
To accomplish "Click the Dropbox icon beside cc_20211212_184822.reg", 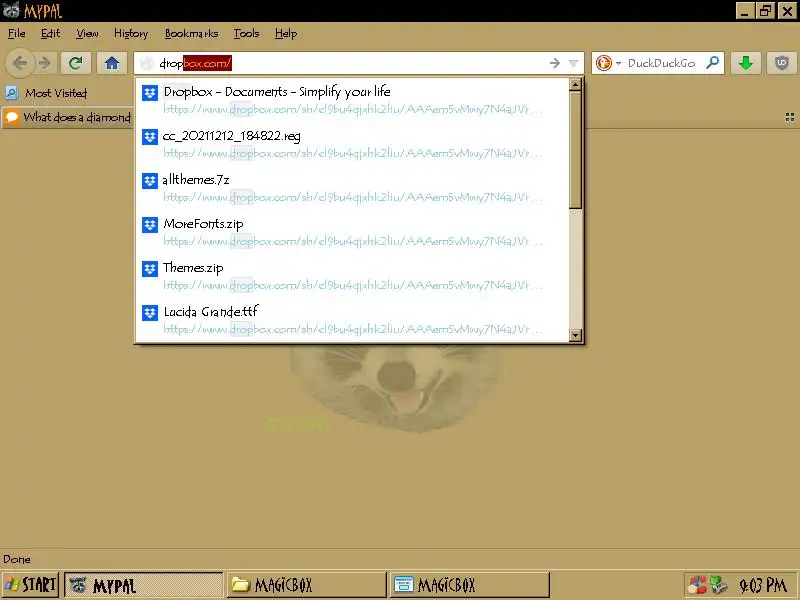I will point(149,137).
